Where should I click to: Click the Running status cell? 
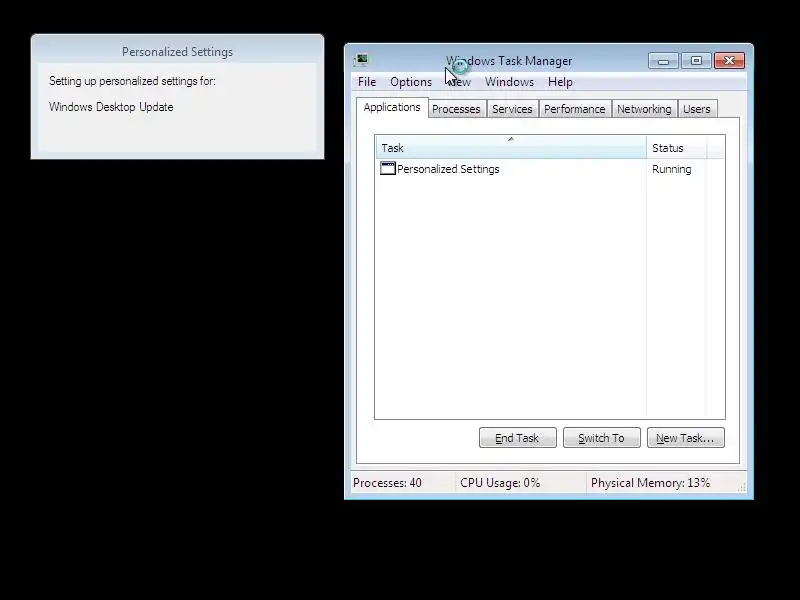click(671, 169)
